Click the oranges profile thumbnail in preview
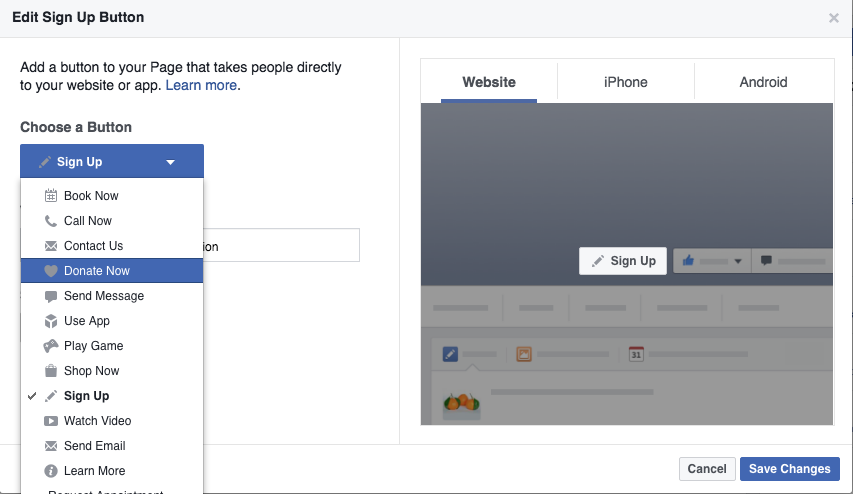This screenshot has height=494, width=853. pyautogui.click(x=461, y=405)
